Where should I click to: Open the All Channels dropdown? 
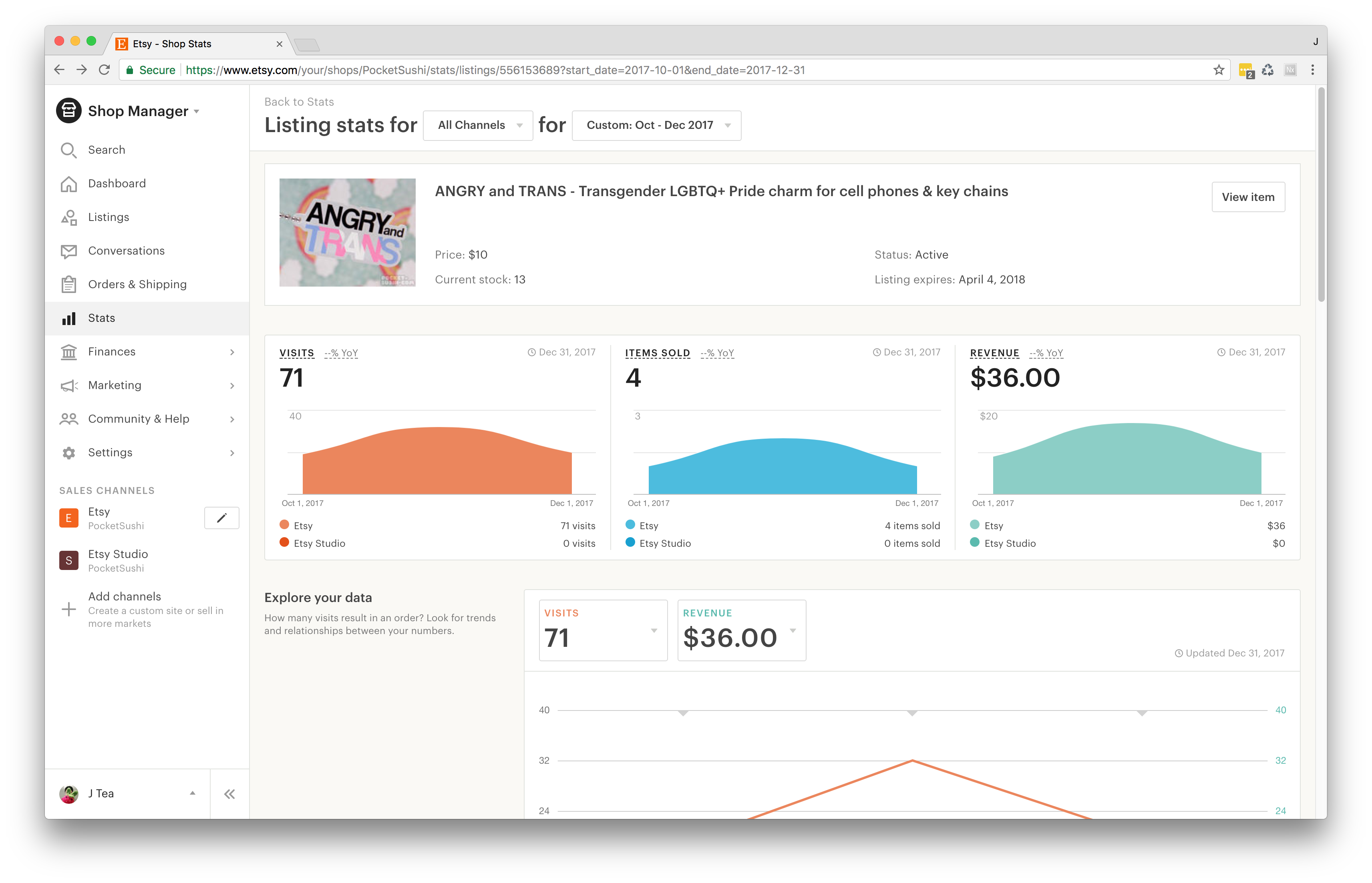pyautogui.click(x=478, y=126)
